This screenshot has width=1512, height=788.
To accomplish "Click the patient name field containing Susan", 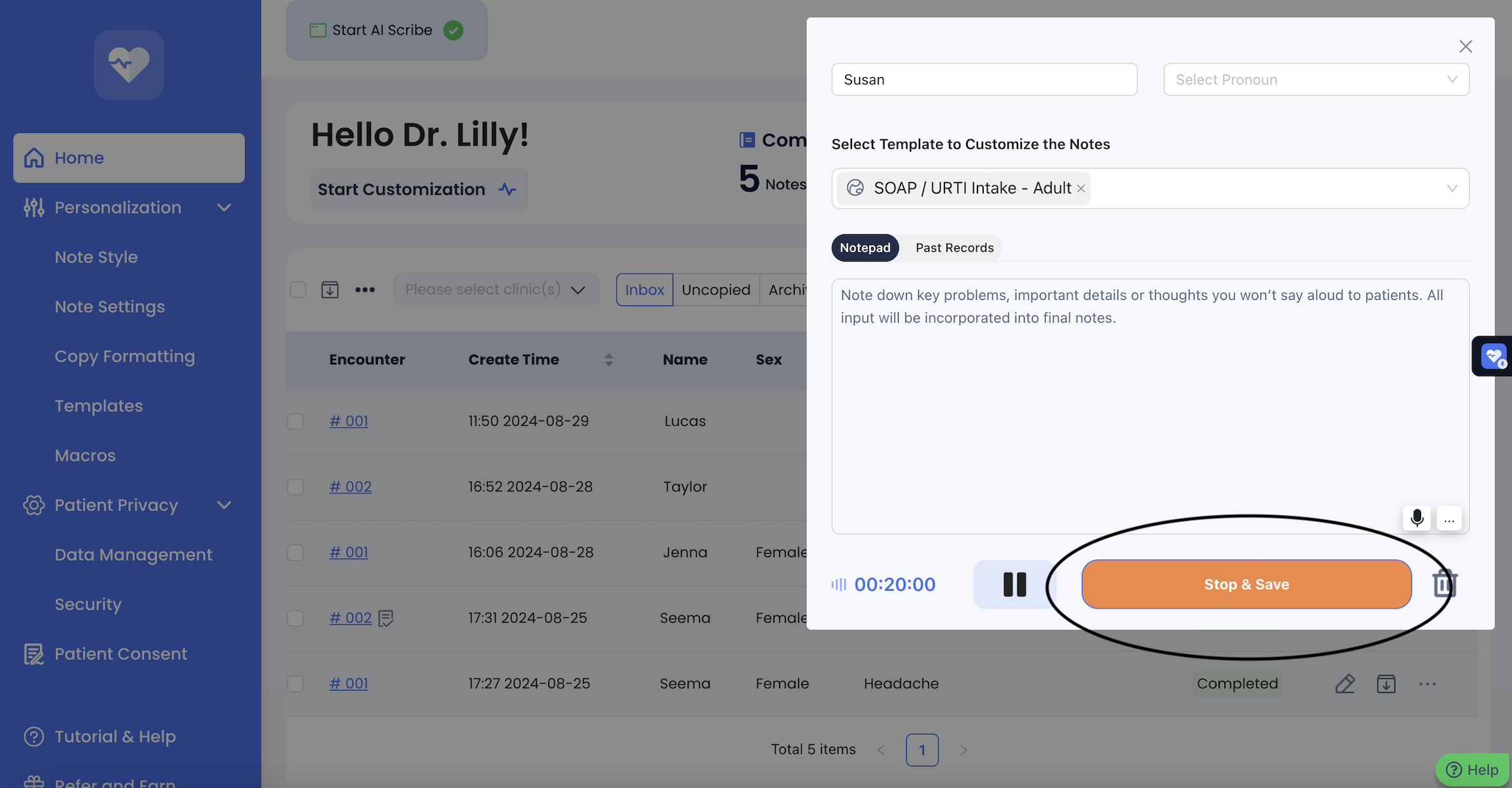I will click(984, 80).
